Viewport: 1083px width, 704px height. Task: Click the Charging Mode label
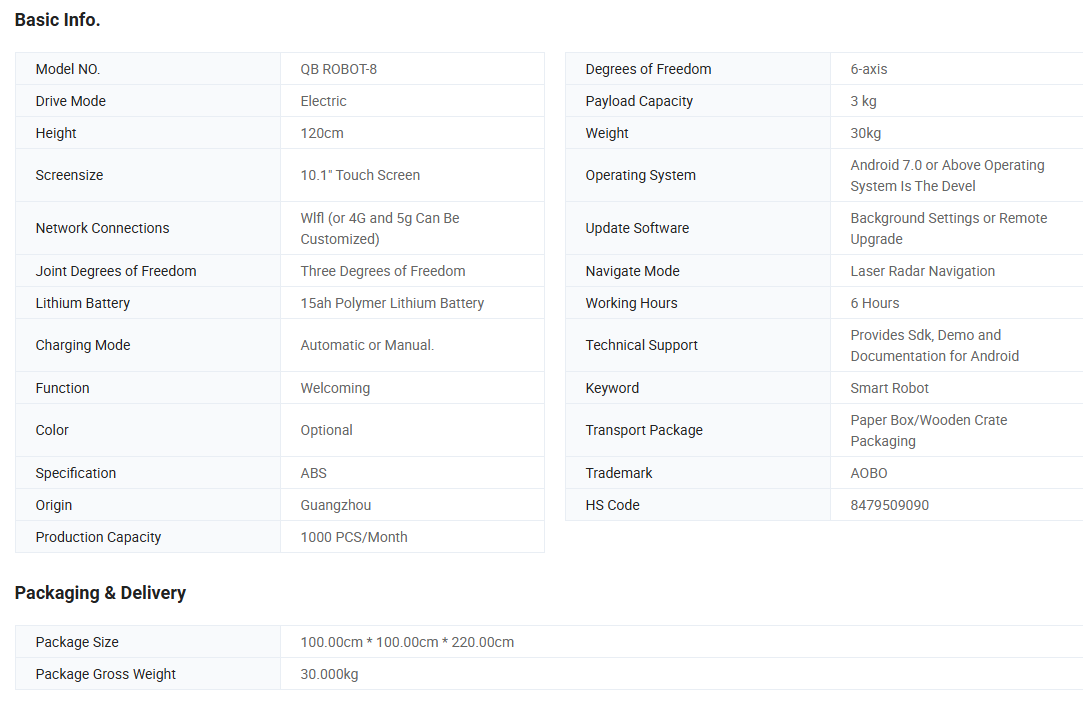(83, 345)
